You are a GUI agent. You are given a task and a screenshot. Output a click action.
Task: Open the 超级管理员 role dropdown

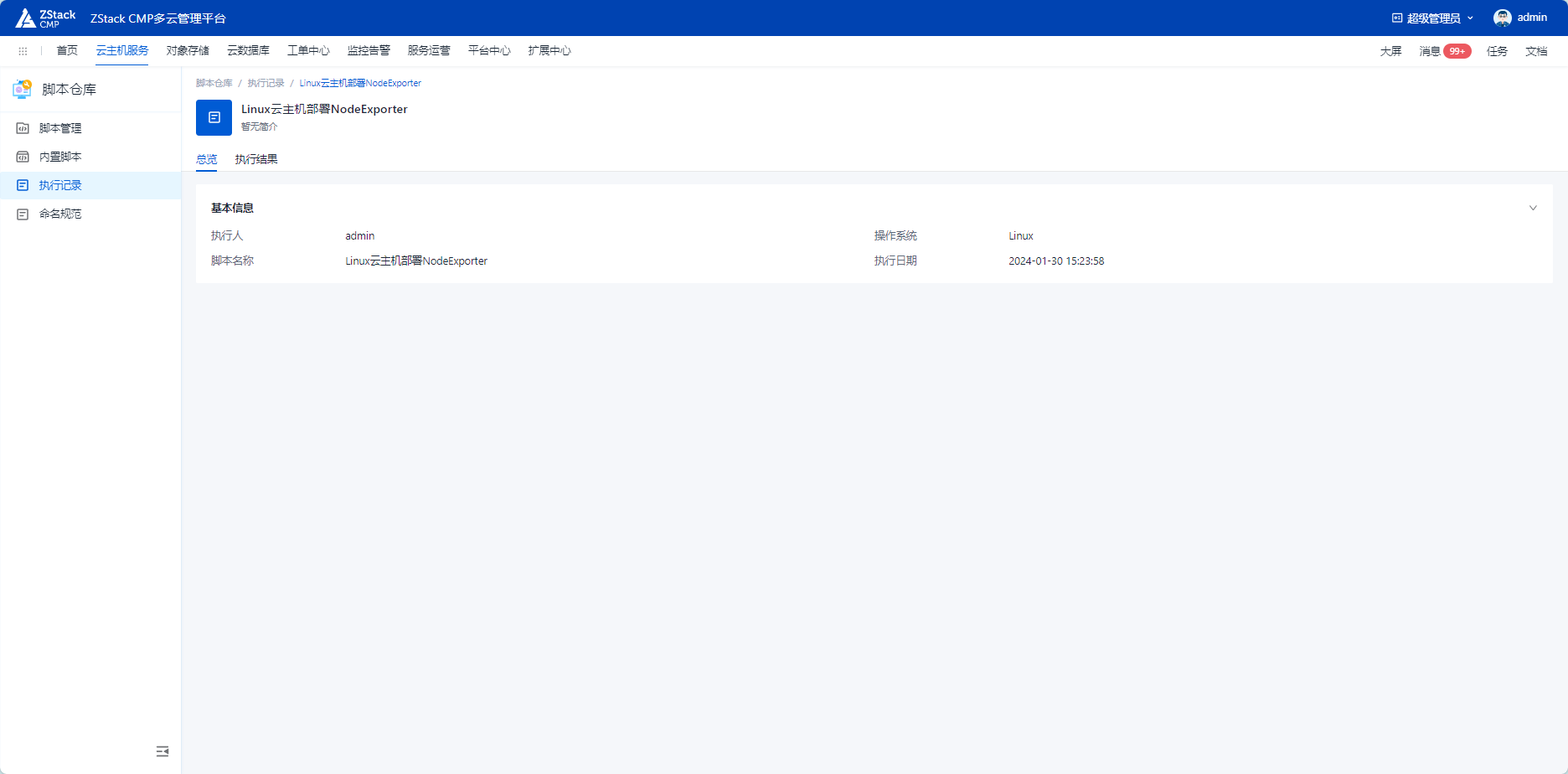1432,18
